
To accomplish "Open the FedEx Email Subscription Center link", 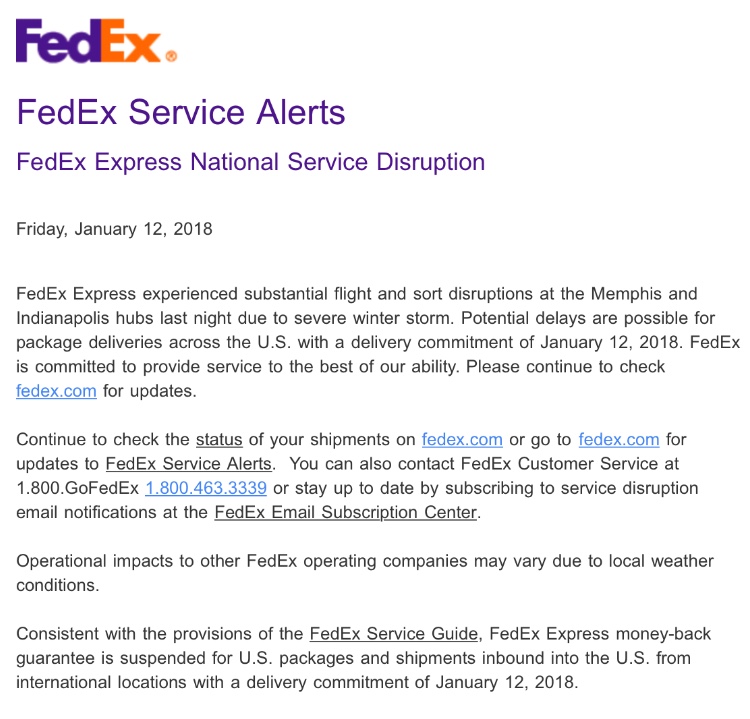I will coord(346,512).
